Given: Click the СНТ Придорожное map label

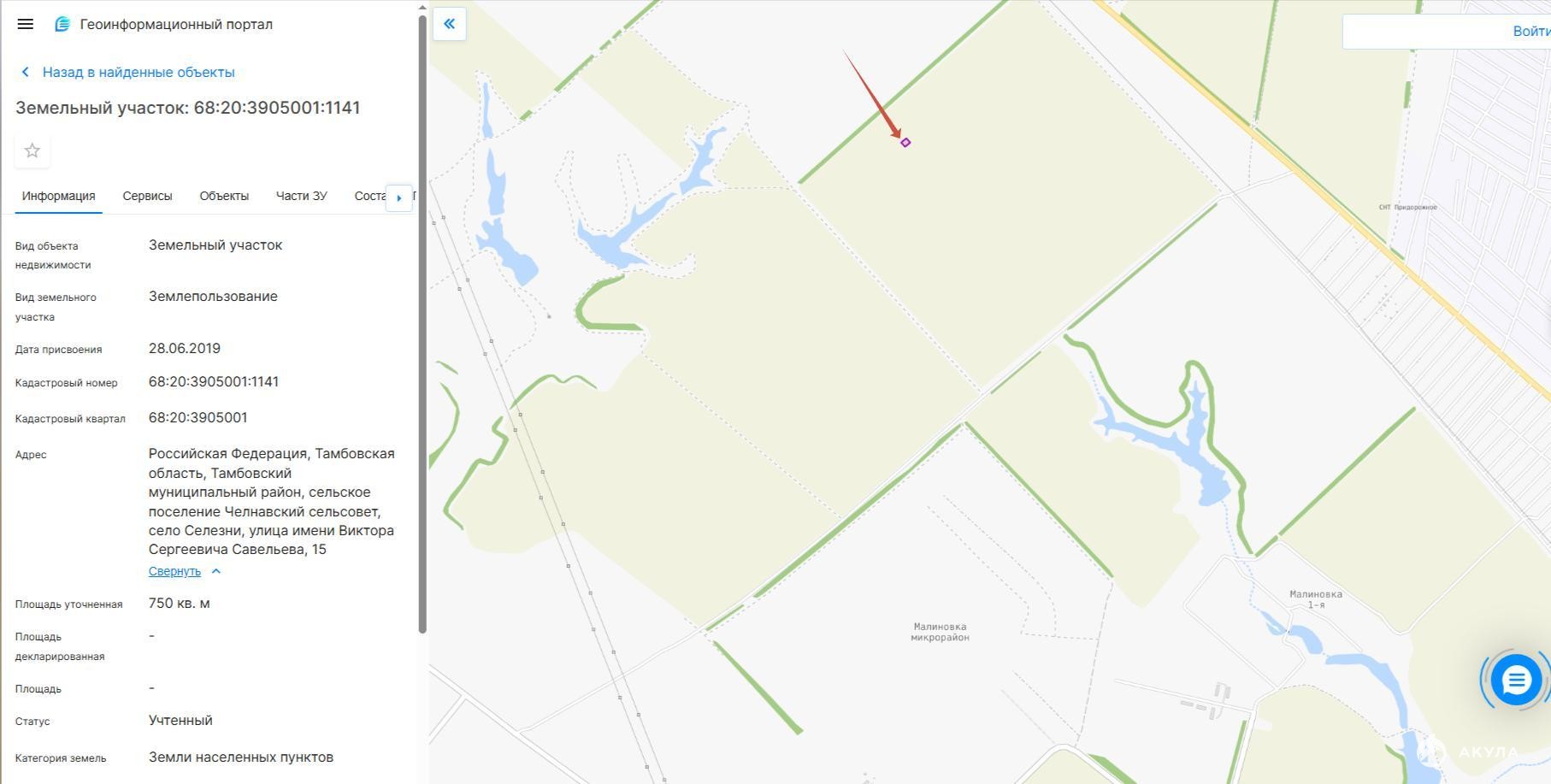Looking at the screenshot, I should coord(1407,207).
